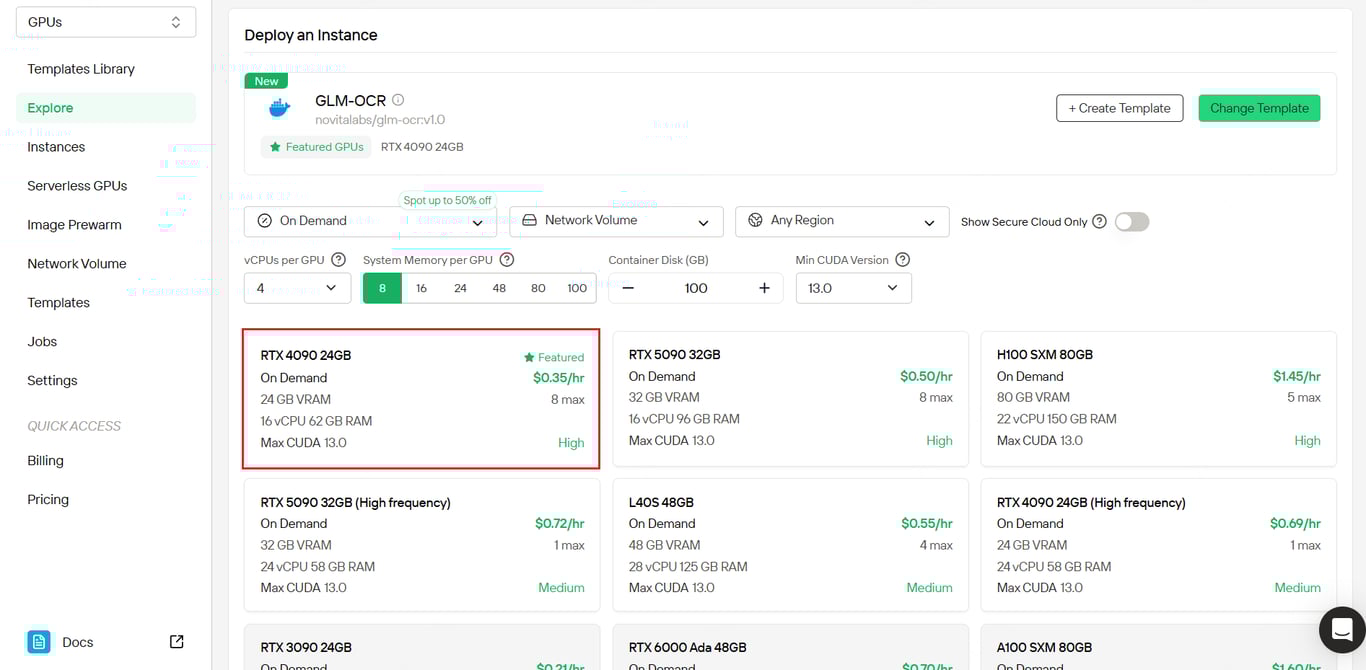
Task: Click the external link icon beside Docs
Action: (177, 642)
